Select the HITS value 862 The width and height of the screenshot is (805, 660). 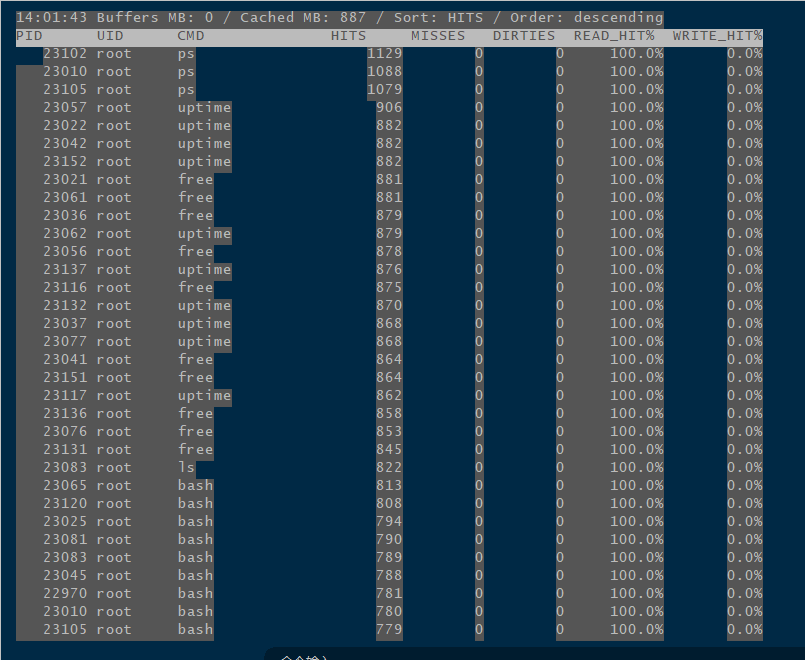tap(389, 396)
